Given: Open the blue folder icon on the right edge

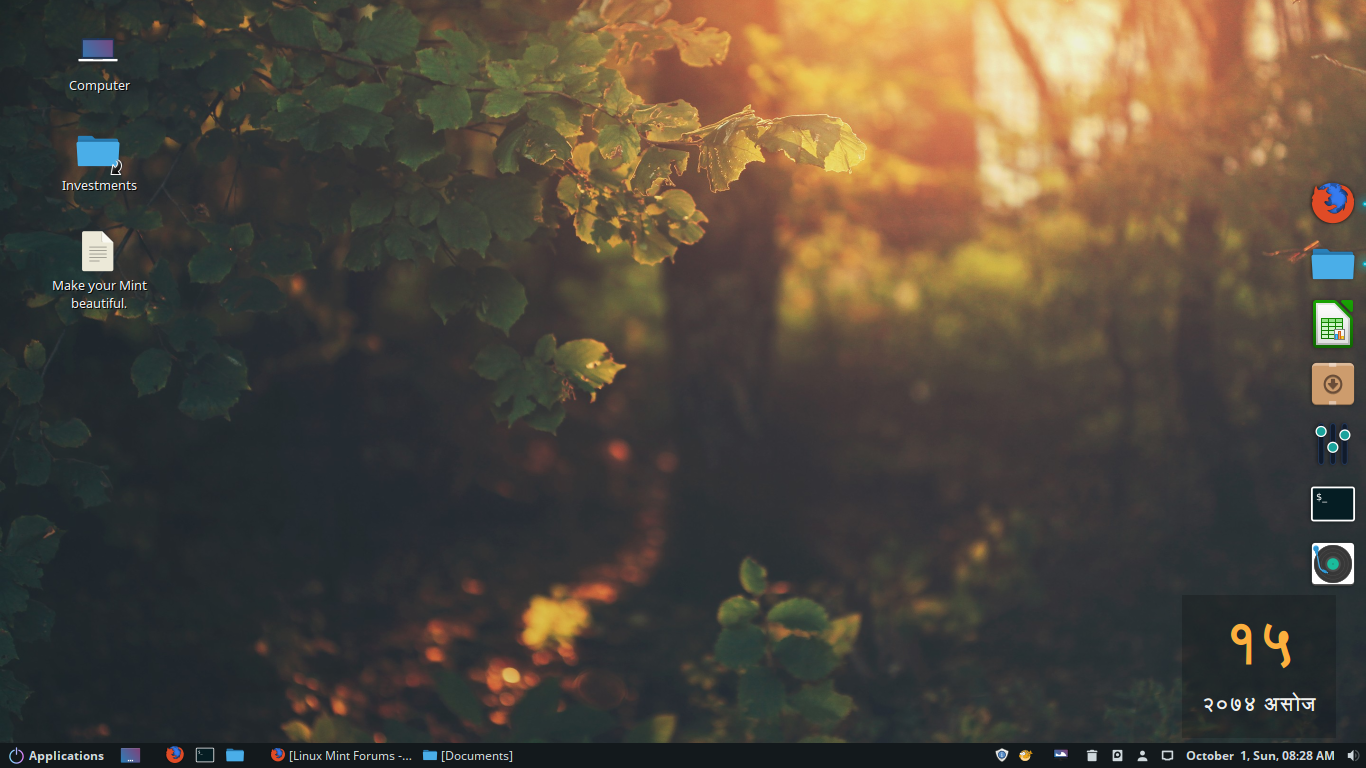Looking at the screenshot, I should 1332,263.
